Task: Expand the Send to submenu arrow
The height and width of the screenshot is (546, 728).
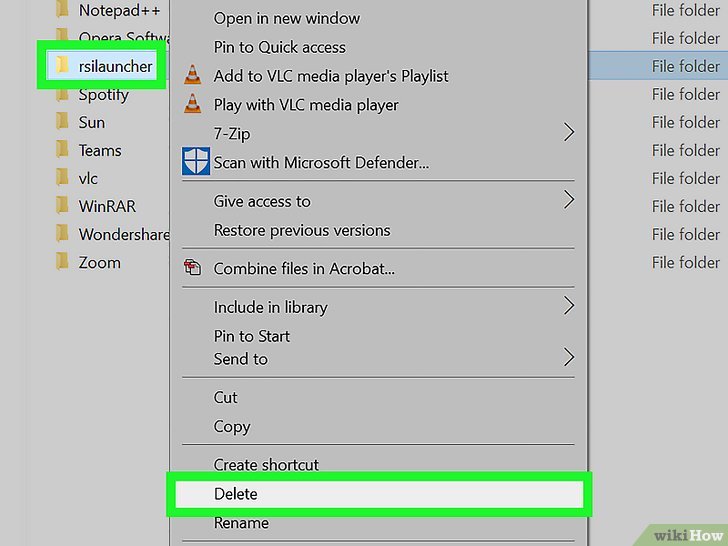Action: 569,358
